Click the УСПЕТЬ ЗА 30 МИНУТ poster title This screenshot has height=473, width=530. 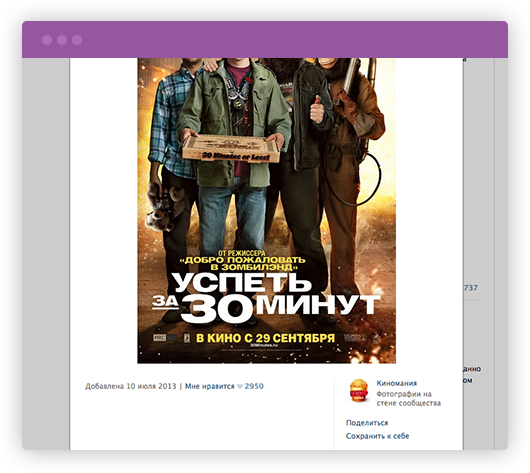(x=266, y=298)
